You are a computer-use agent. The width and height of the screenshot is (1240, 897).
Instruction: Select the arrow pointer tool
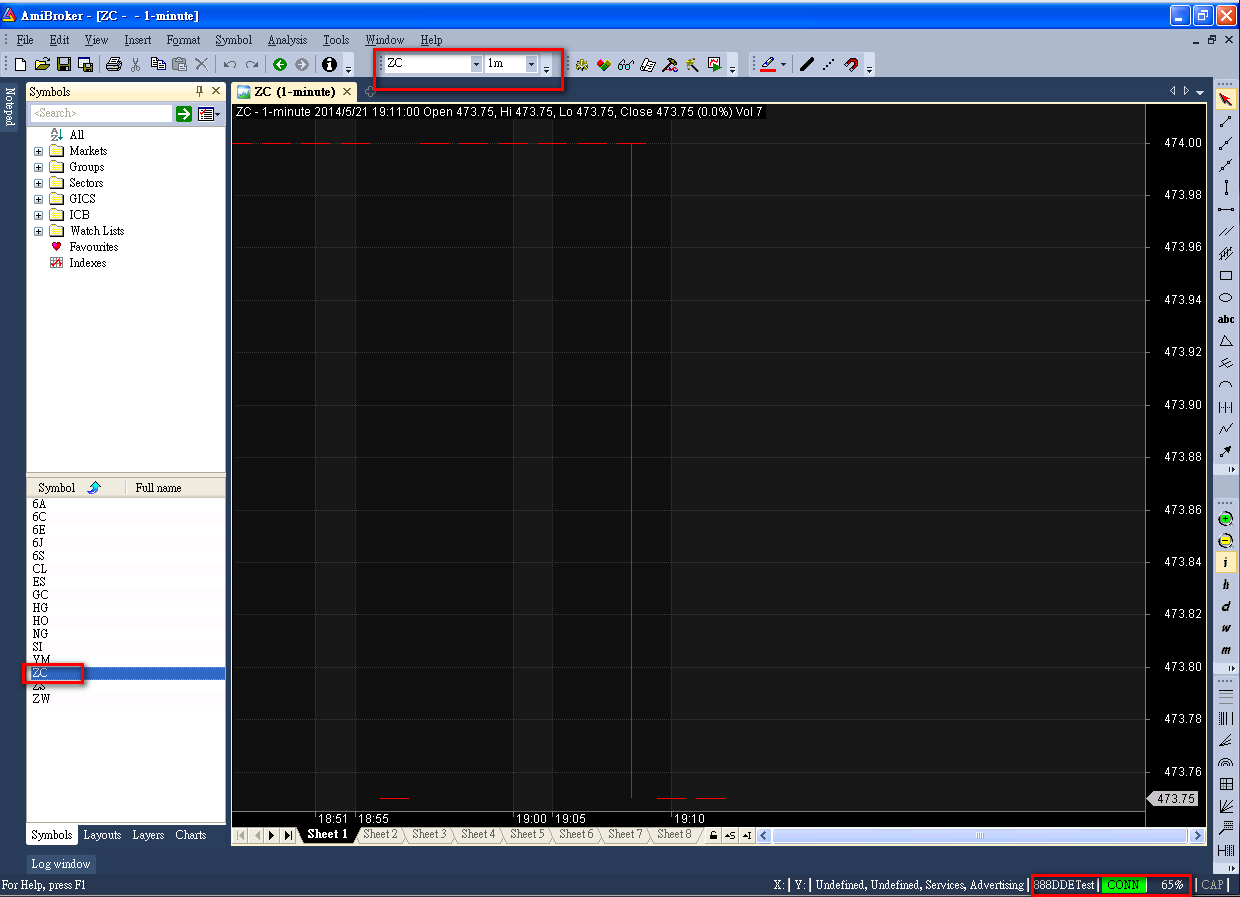(x=1226, y=99)
